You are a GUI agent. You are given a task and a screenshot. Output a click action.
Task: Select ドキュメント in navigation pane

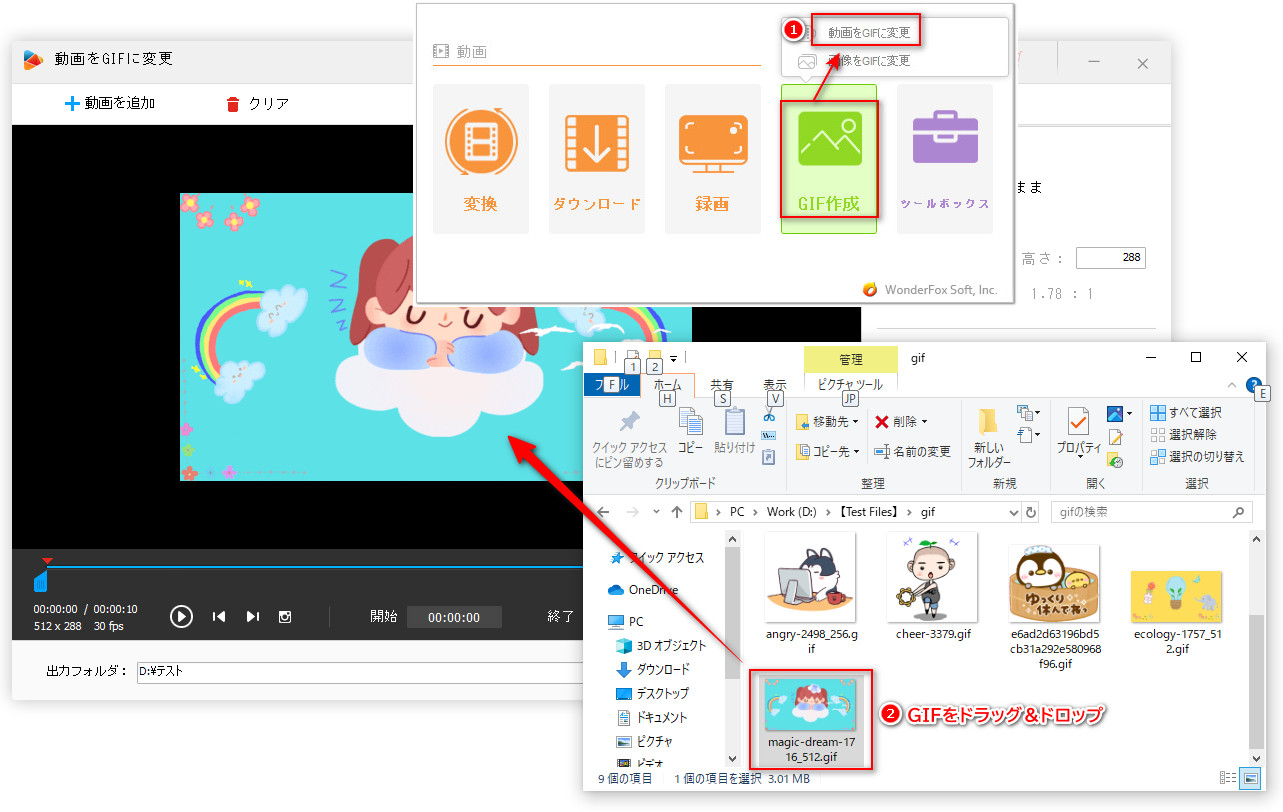pyautogui.click(x=653, y=717)
